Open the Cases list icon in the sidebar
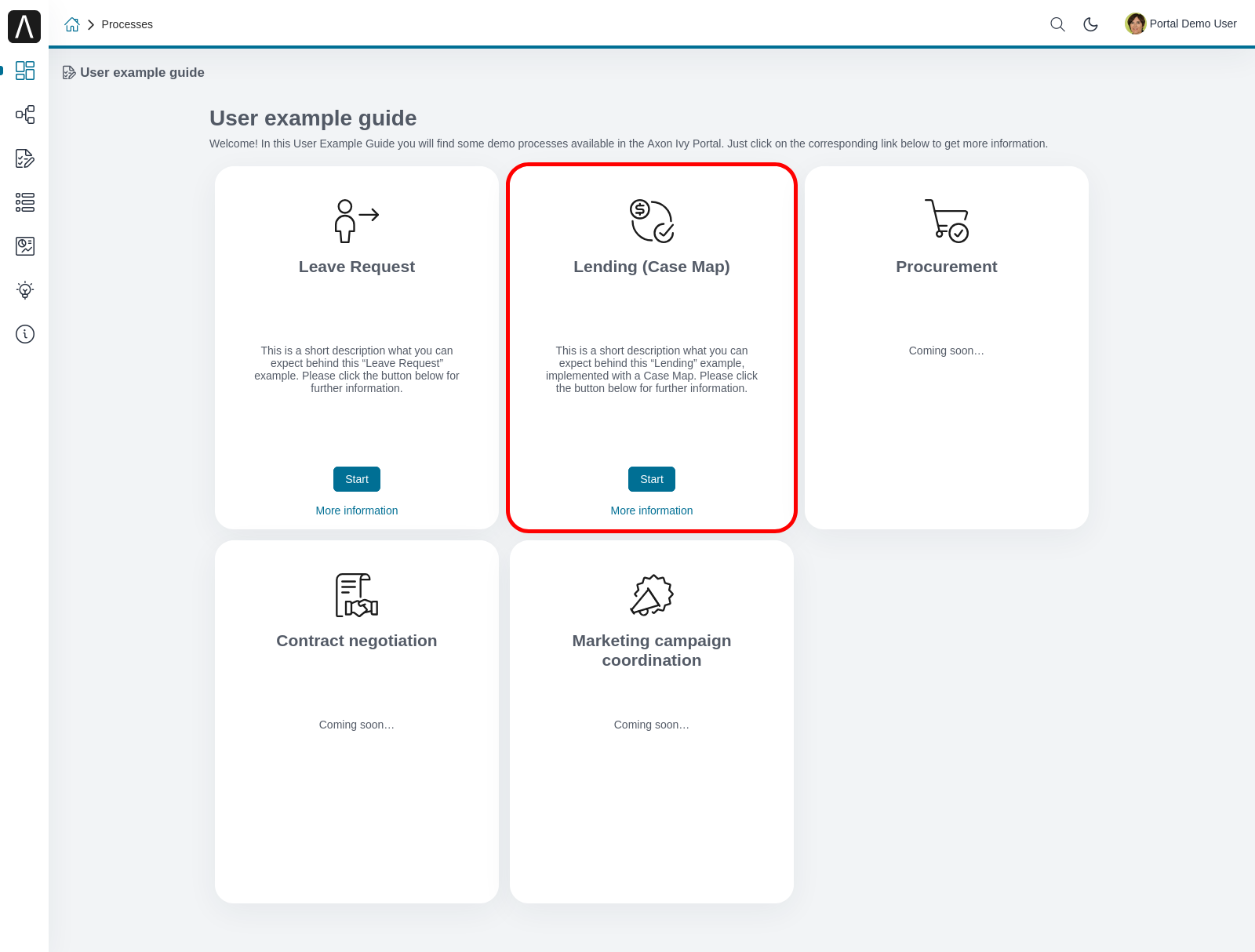 coord(25,202)
